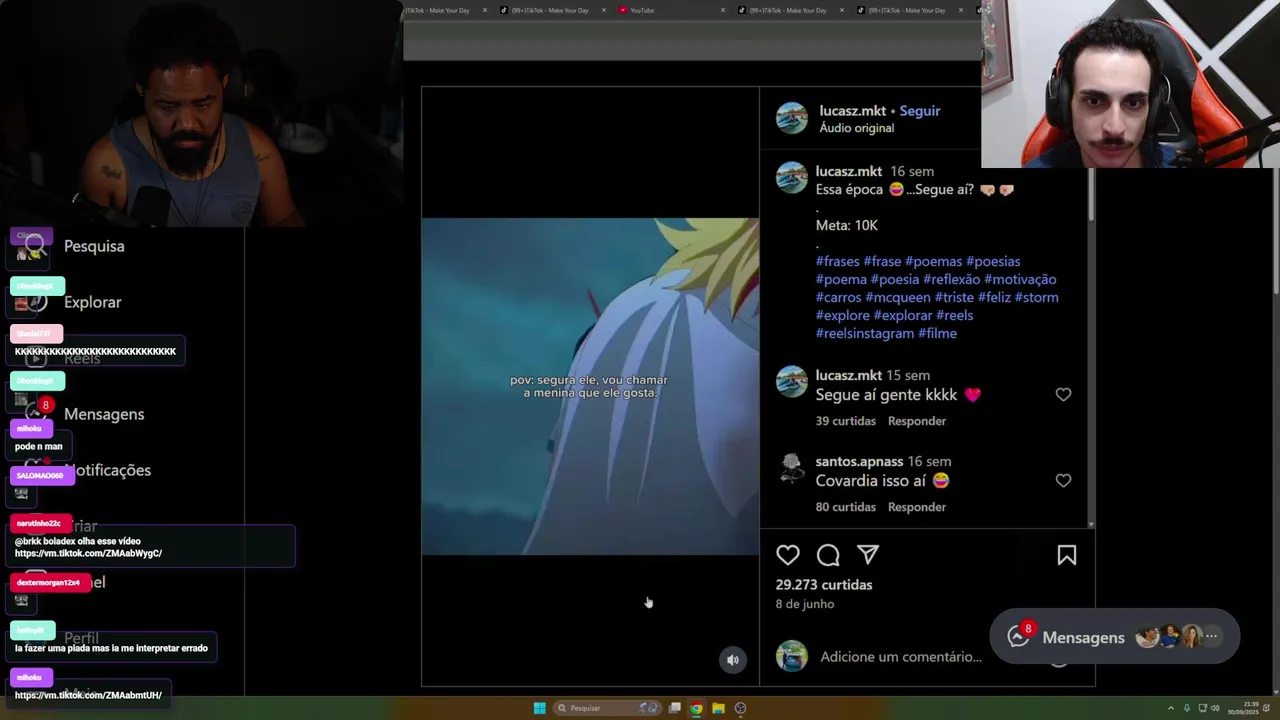Click the 'Adicione um comentário' field
The height and width of the screenshot is (720, 1280).
click(901, 657)
